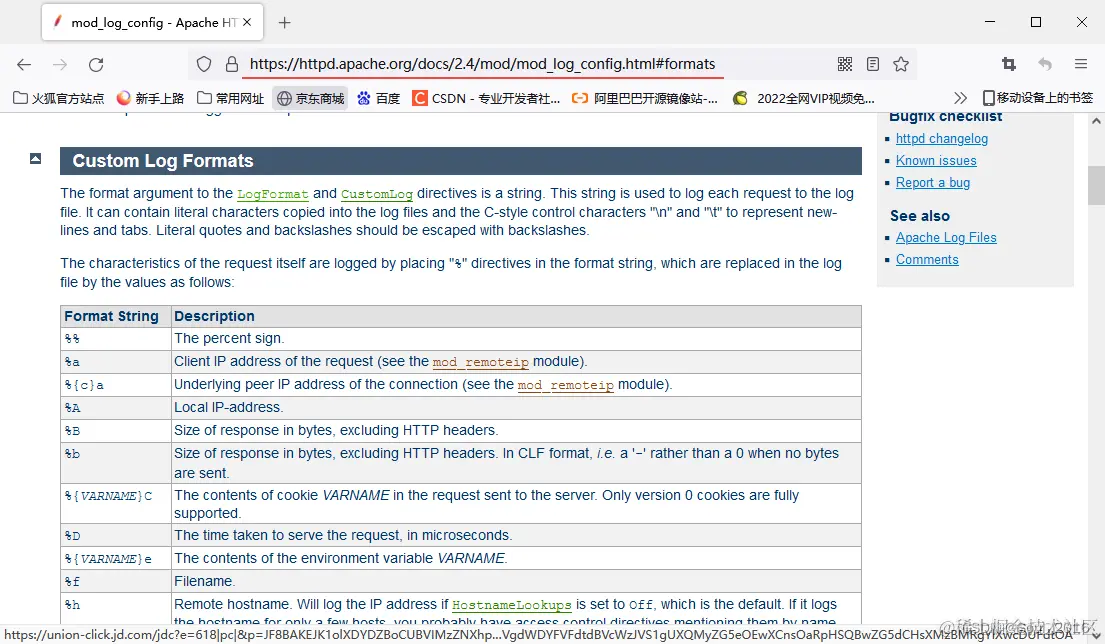Screen dimensions: 1105x644
Task: Open httpd changelog link
Action: point(942,139)
